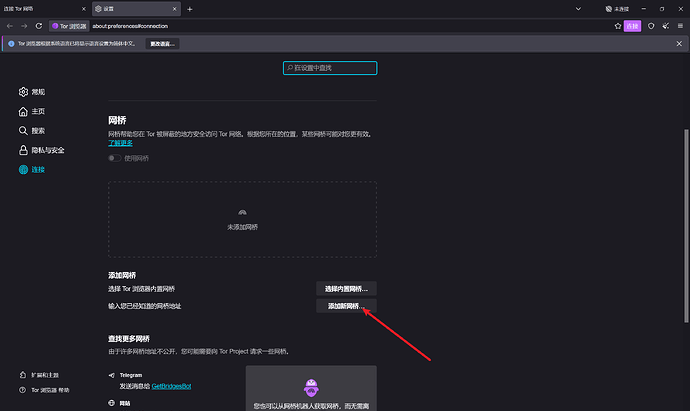Click the vertical scrollbar of the settings page
This screenshot has width=690, height=411.
[686, 226]
